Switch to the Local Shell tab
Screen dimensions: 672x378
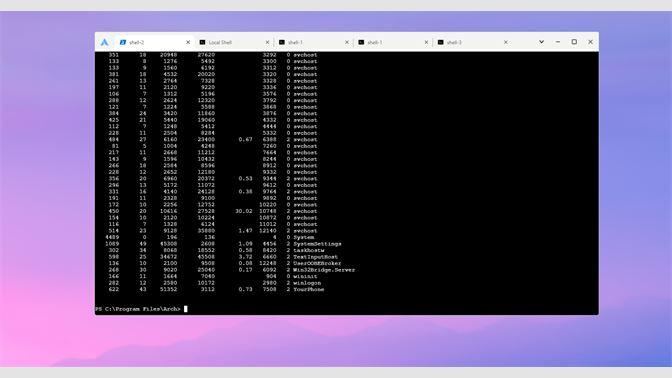point(234,42)
